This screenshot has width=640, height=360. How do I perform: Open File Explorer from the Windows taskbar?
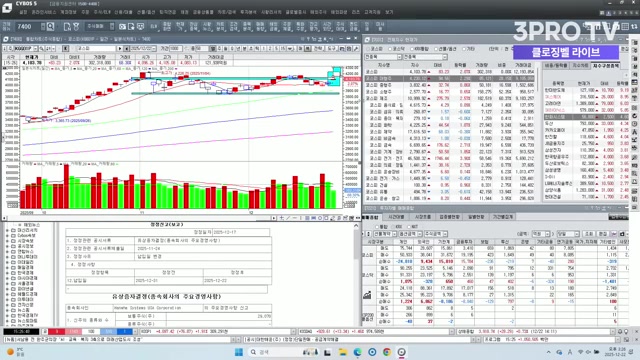[342, 352]
